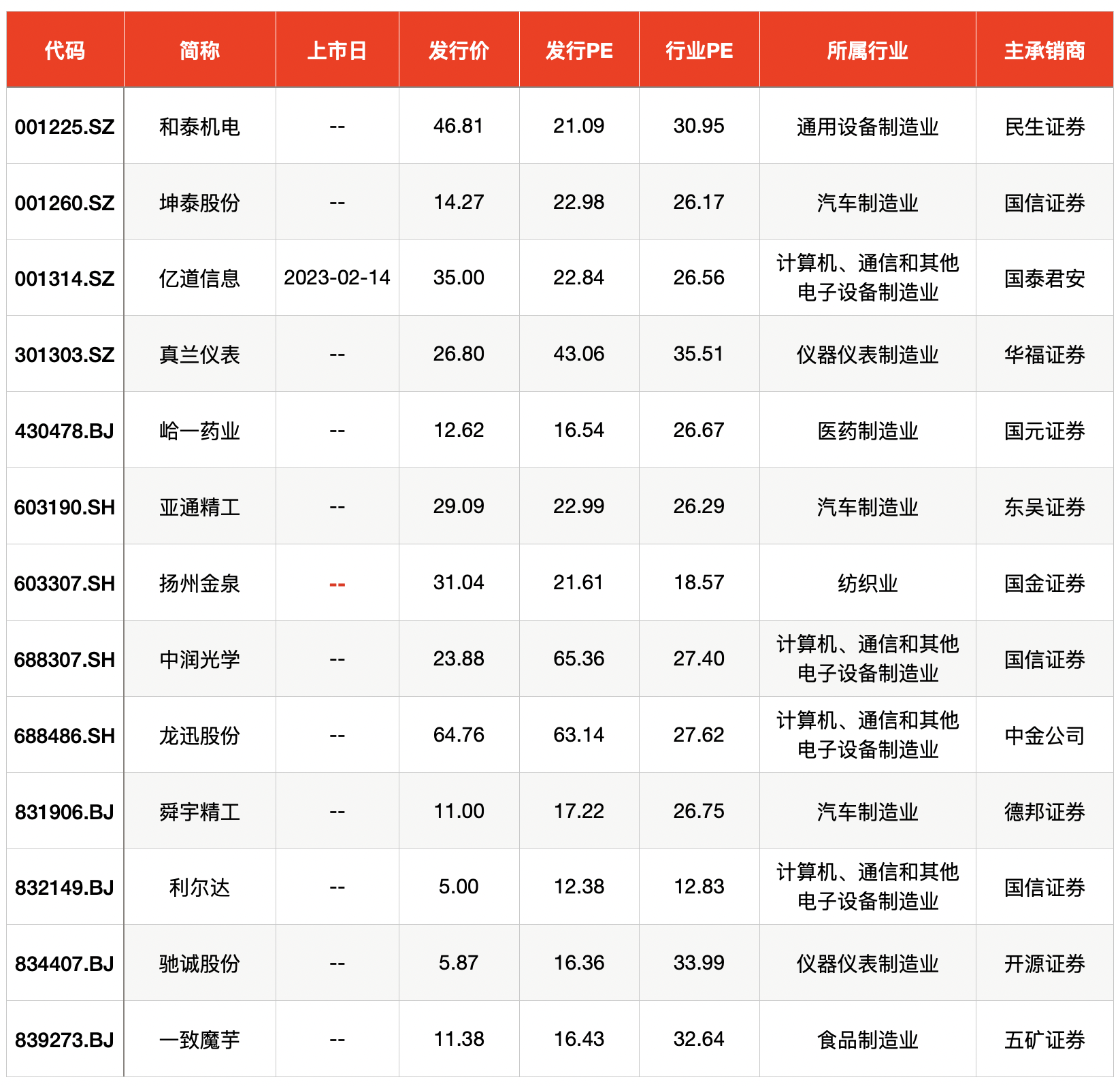The width and height of the screenshot is (1120, 1086).
Task: Click underwriter 五矿证券
Action: coord(1044,1040)
